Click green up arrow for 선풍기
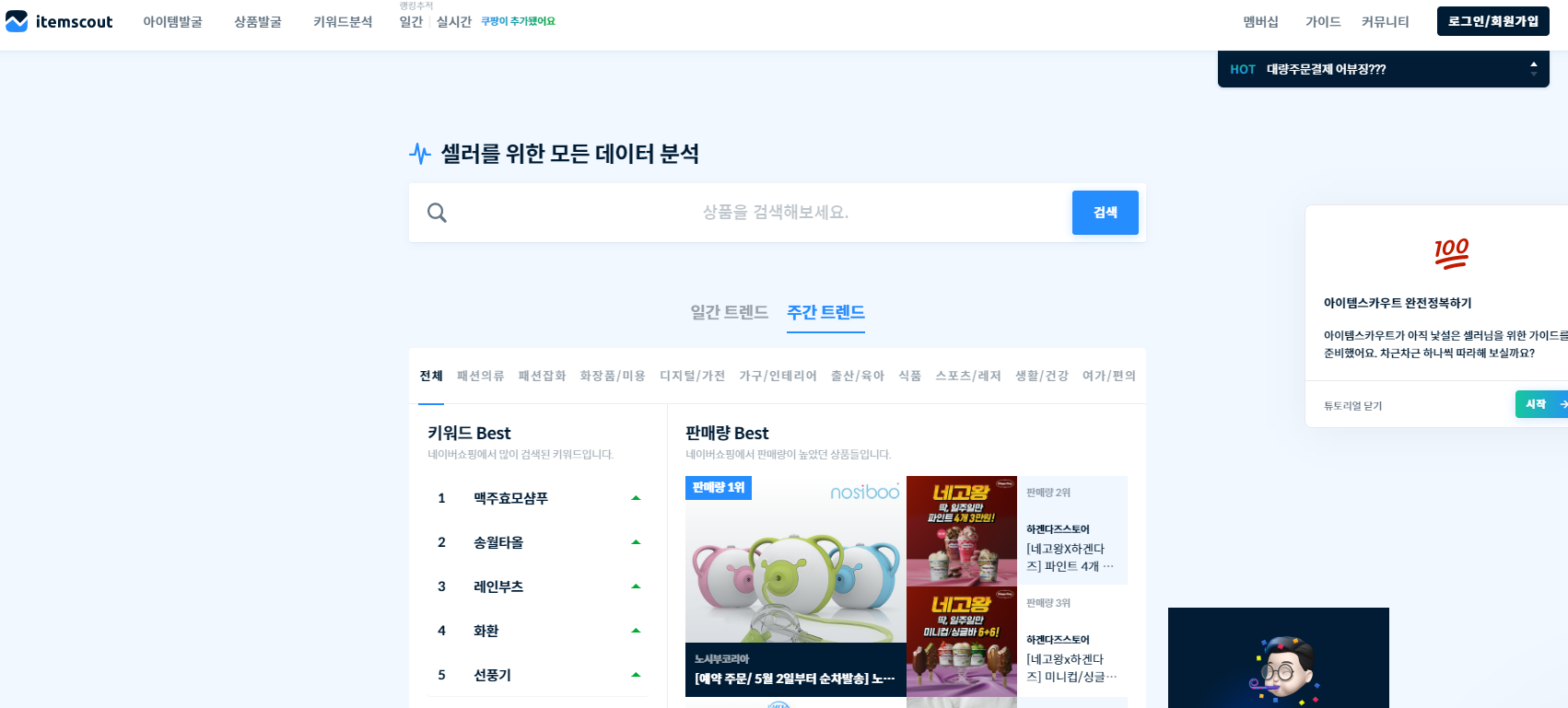Screen dimensions: 1568x708 point(636,675)
